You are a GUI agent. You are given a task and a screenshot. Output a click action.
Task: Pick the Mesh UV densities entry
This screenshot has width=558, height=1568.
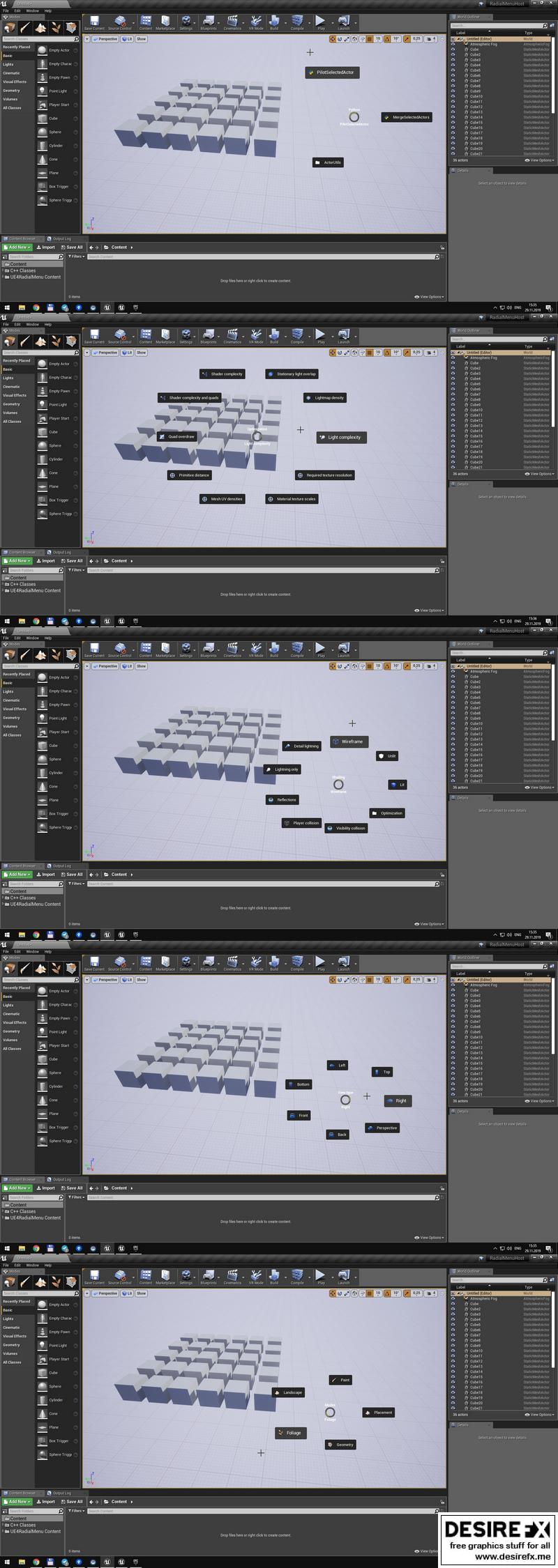coord(223,499)
